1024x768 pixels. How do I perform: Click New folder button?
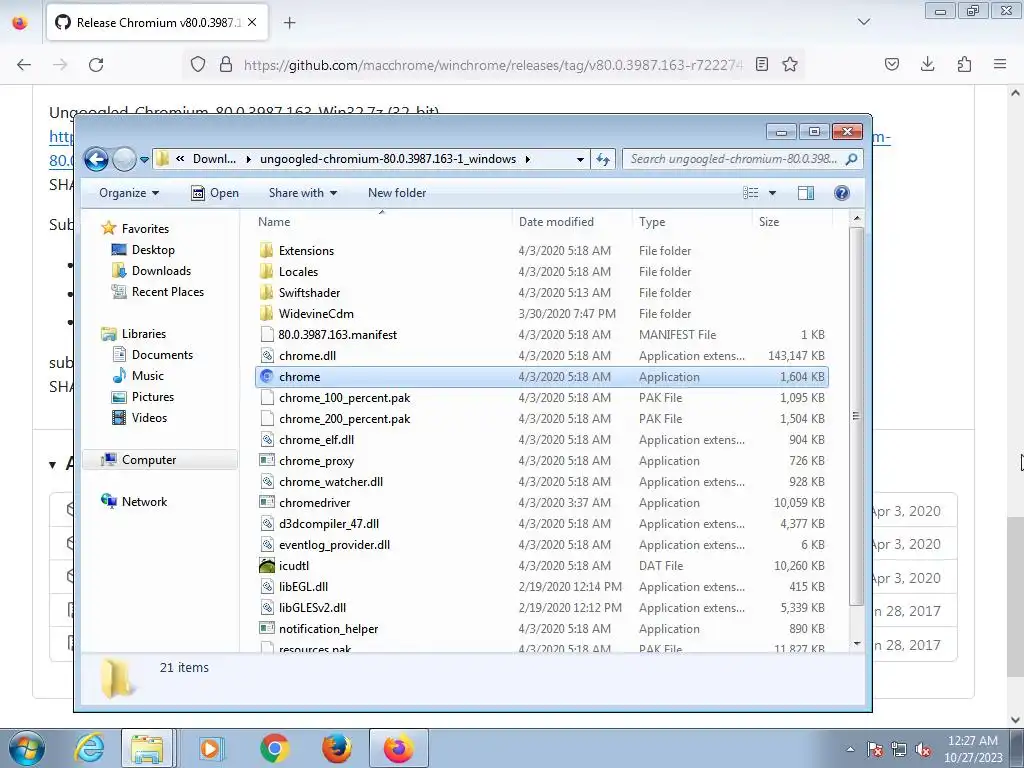click(397, 193)
